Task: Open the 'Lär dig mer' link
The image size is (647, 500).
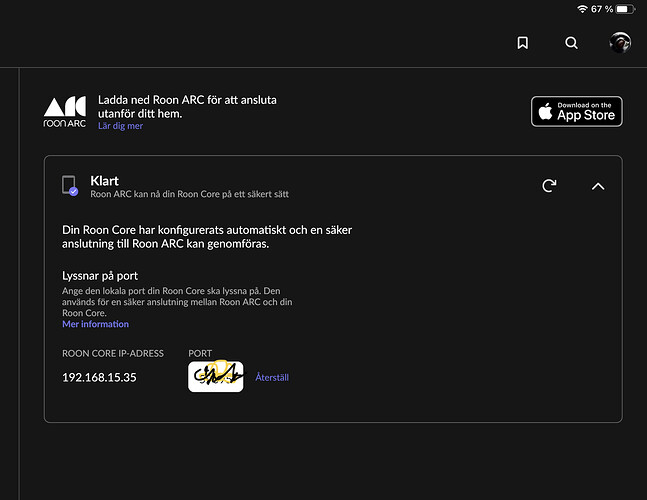Action: click(120, 126)
